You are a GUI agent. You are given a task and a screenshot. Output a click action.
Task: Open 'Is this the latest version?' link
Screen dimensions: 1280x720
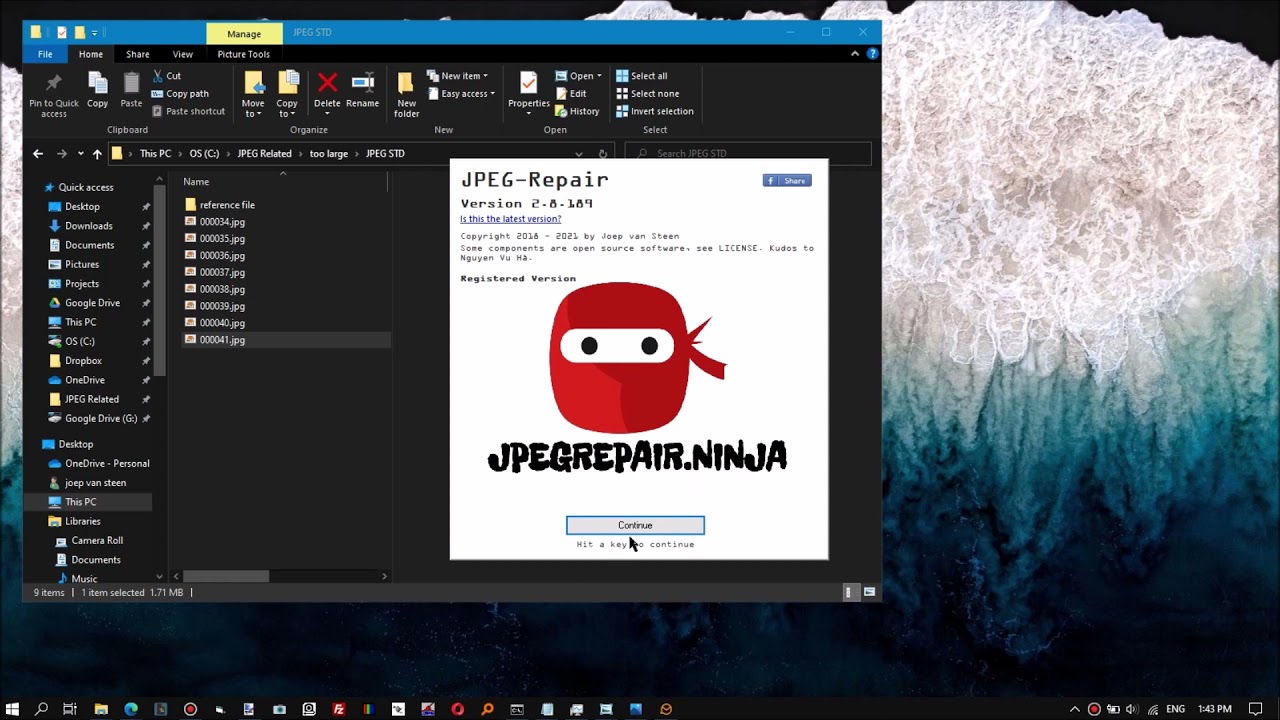coord(510,219)
